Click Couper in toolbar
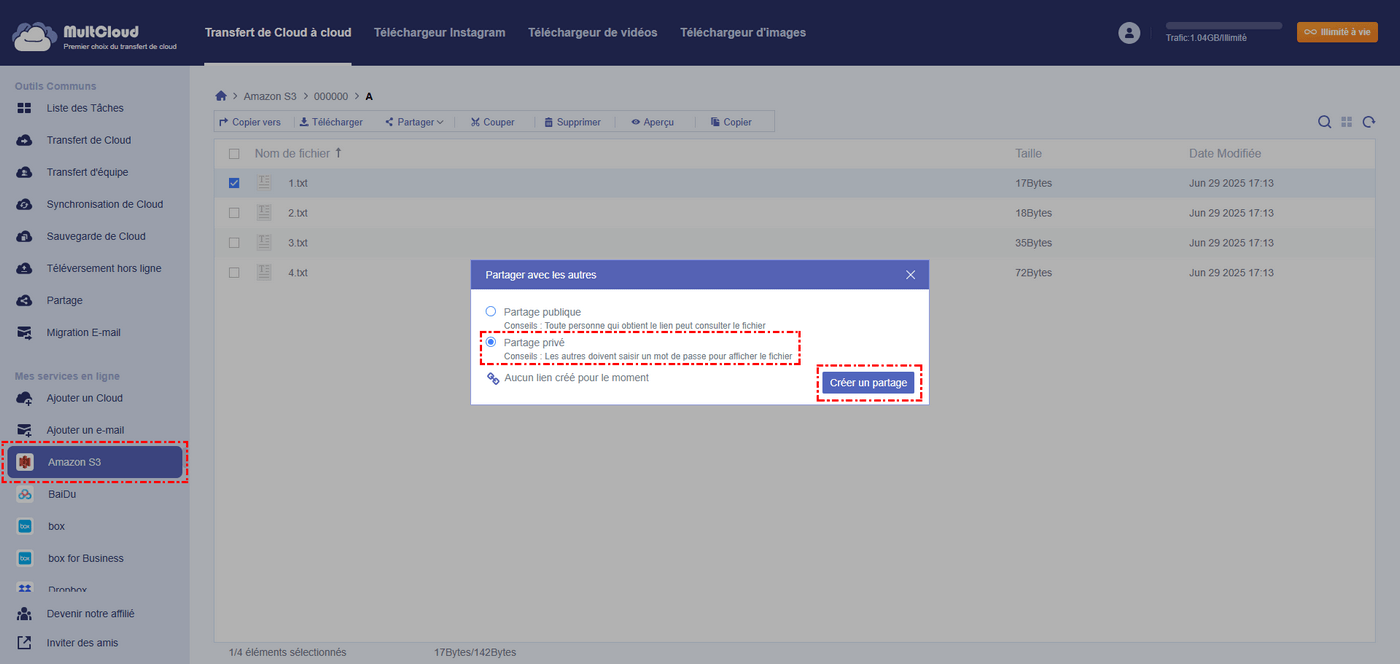Viewport: 1400px width, 664px height. coord(493,122)
